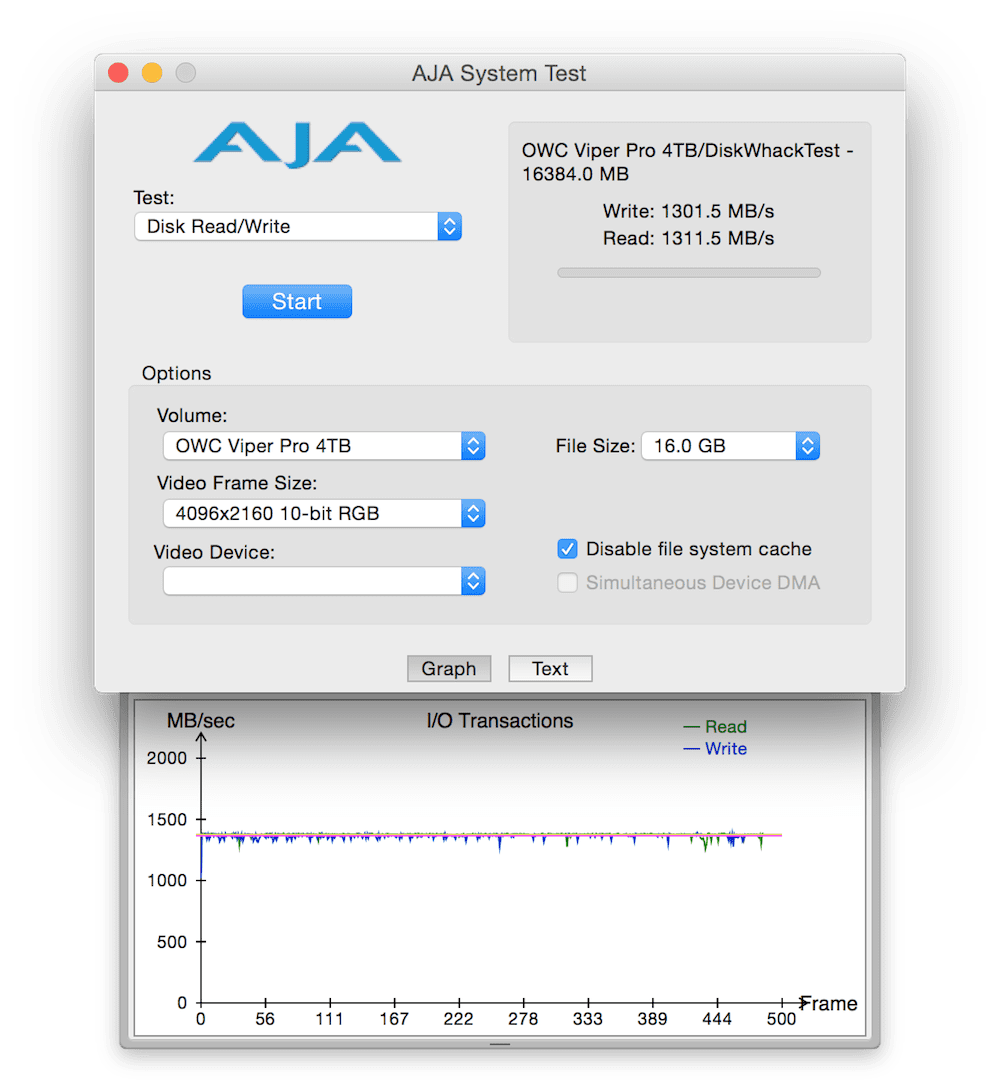The width and height of the screenshot is (1000, 1084).
Task: Click the green Read legend entry
Action: (x=715, y=727)
